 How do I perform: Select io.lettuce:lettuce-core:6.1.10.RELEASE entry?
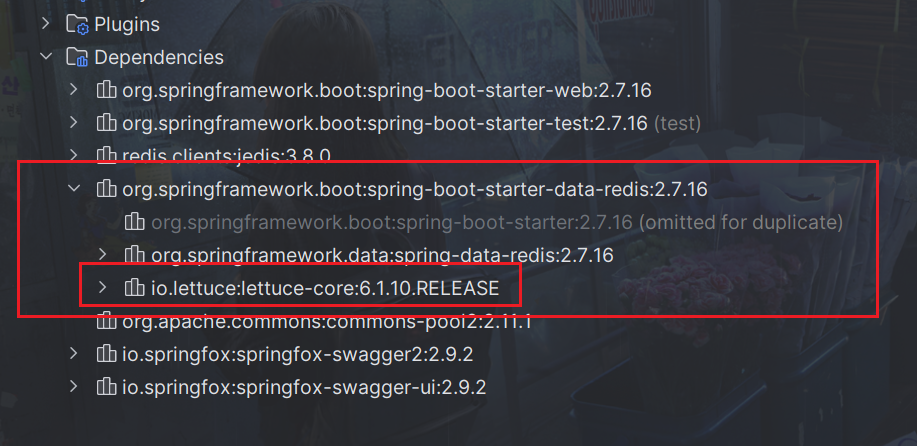click(x=324, y=288)
